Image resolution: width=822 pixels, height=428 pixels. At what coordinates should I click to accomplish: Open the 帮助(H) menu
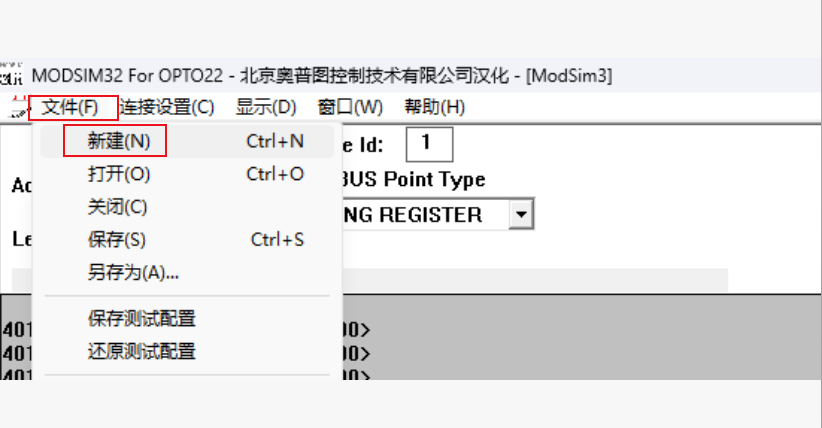[434, 107]
